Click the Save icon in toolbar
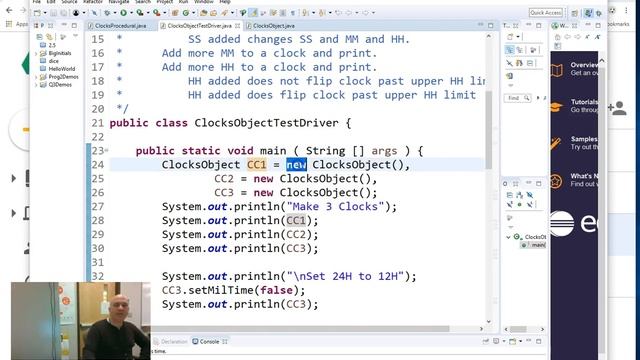Viewport: 640px width, 360px height. (53, 13)
